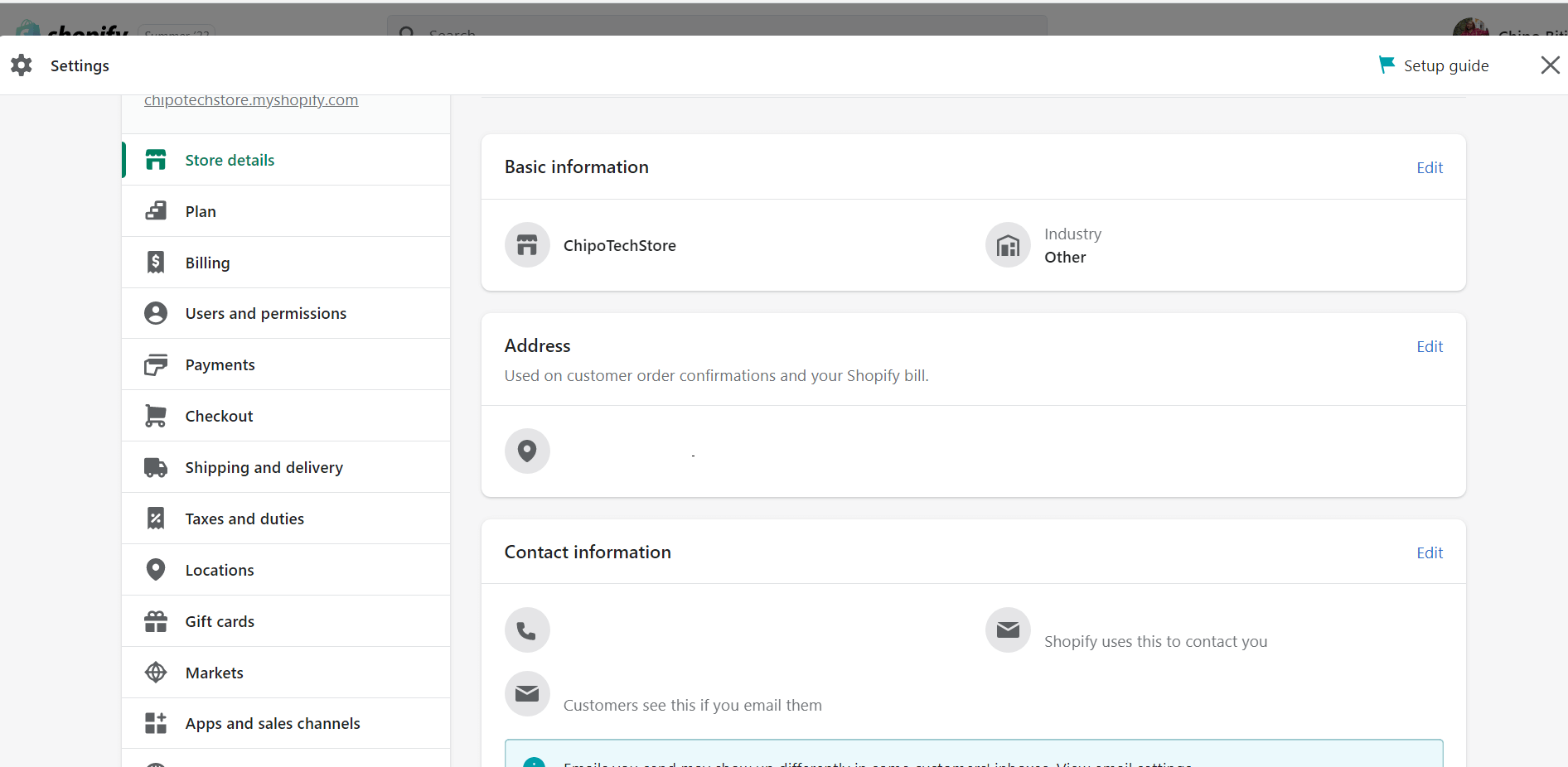Screen dimensions: 1568x767
Task: Click the Industry building icon
Action: click(1008, 245)
